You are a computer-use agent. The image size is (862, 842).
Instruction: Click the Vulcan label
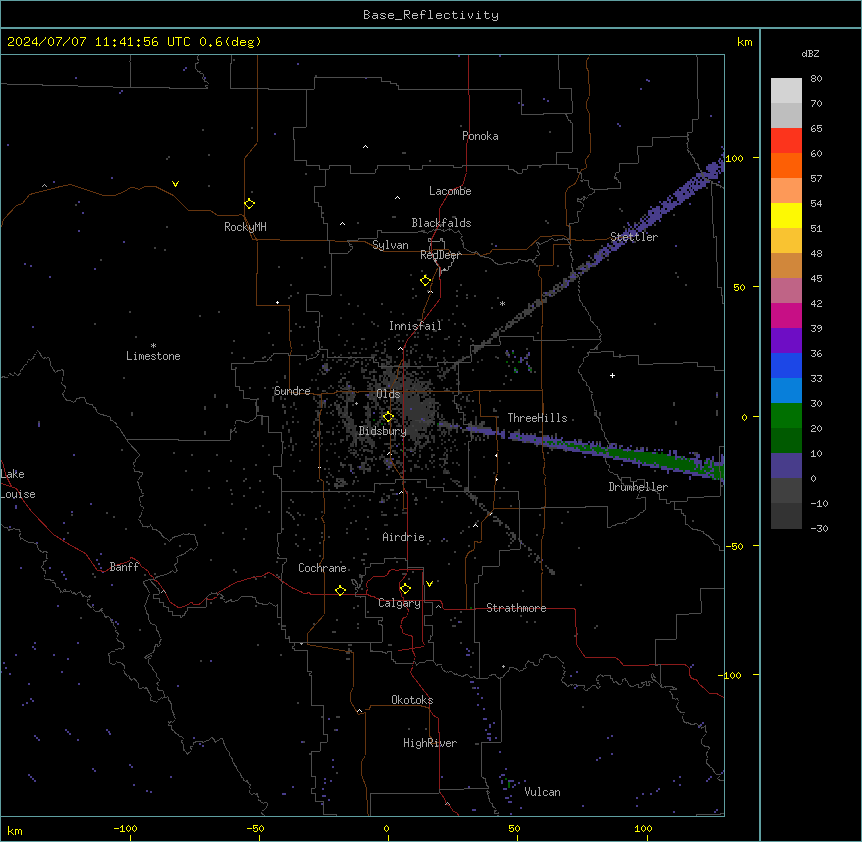[543, 792]
